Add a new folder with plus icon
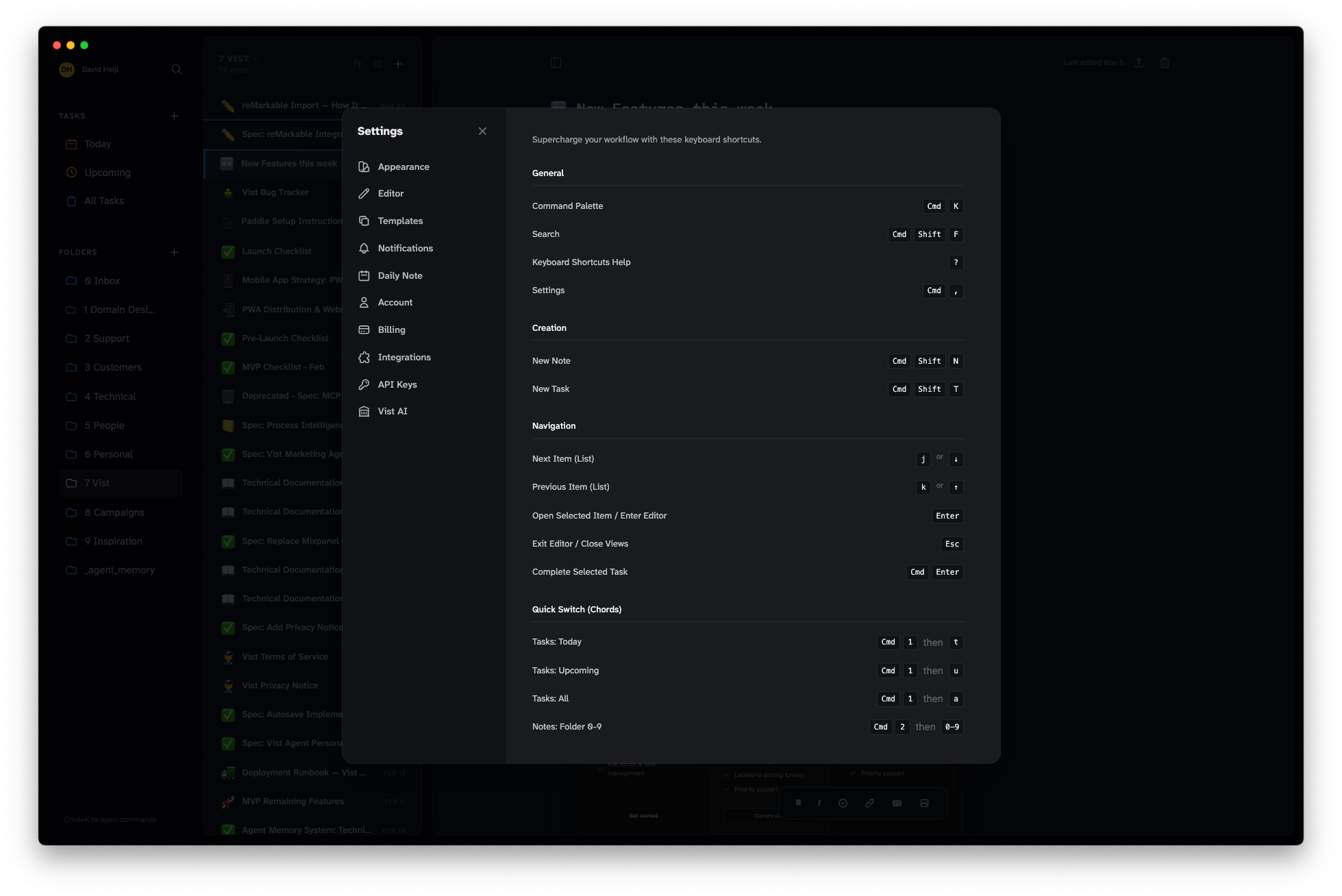 174,253
